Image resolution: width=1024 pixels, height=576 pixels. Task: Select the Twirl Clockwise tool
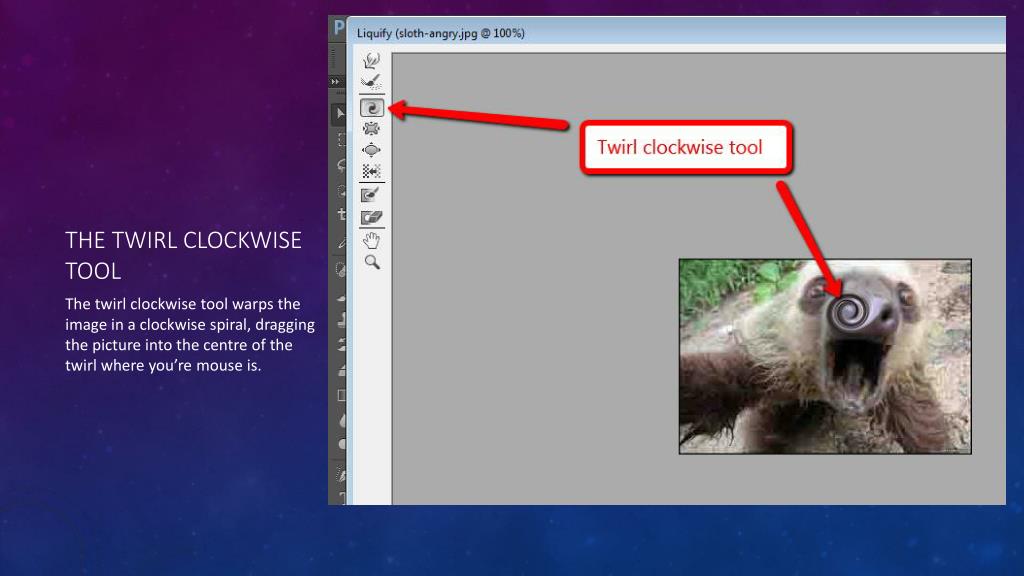tap(372, 107)
